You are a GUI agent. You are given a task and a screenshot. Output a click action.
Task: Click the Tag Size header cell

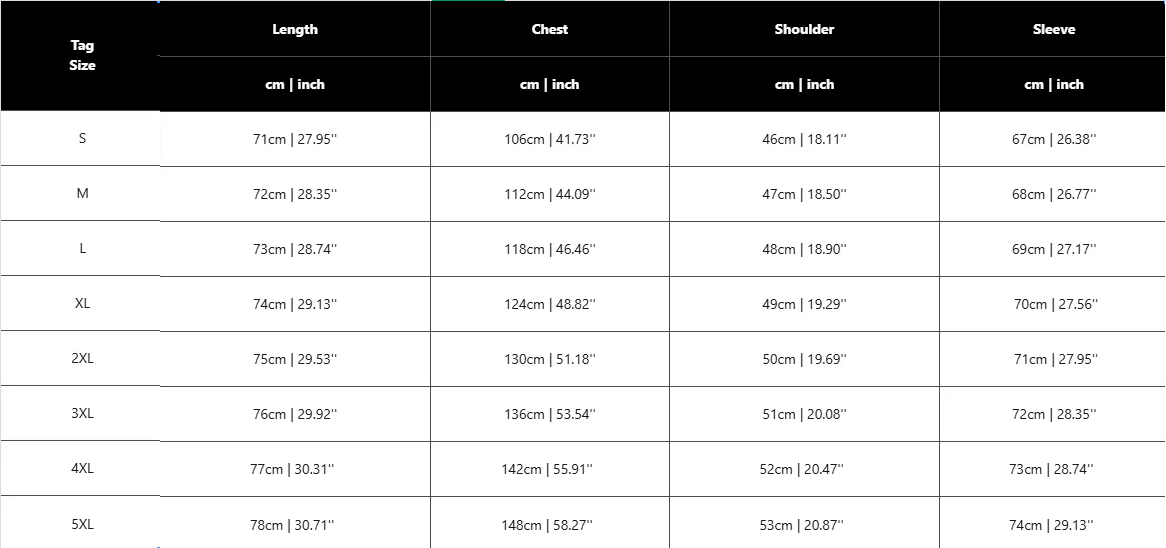tap(82, 55)
